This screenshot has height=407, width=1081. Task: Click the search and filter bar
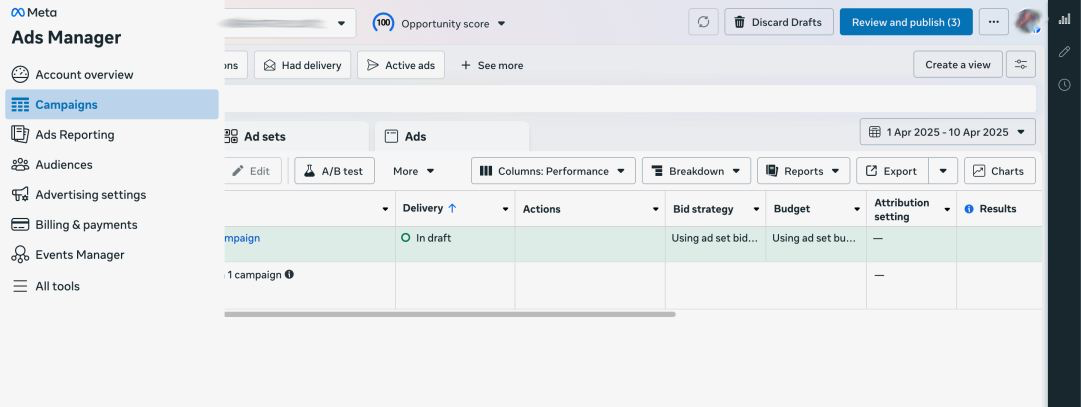(630, 99)
